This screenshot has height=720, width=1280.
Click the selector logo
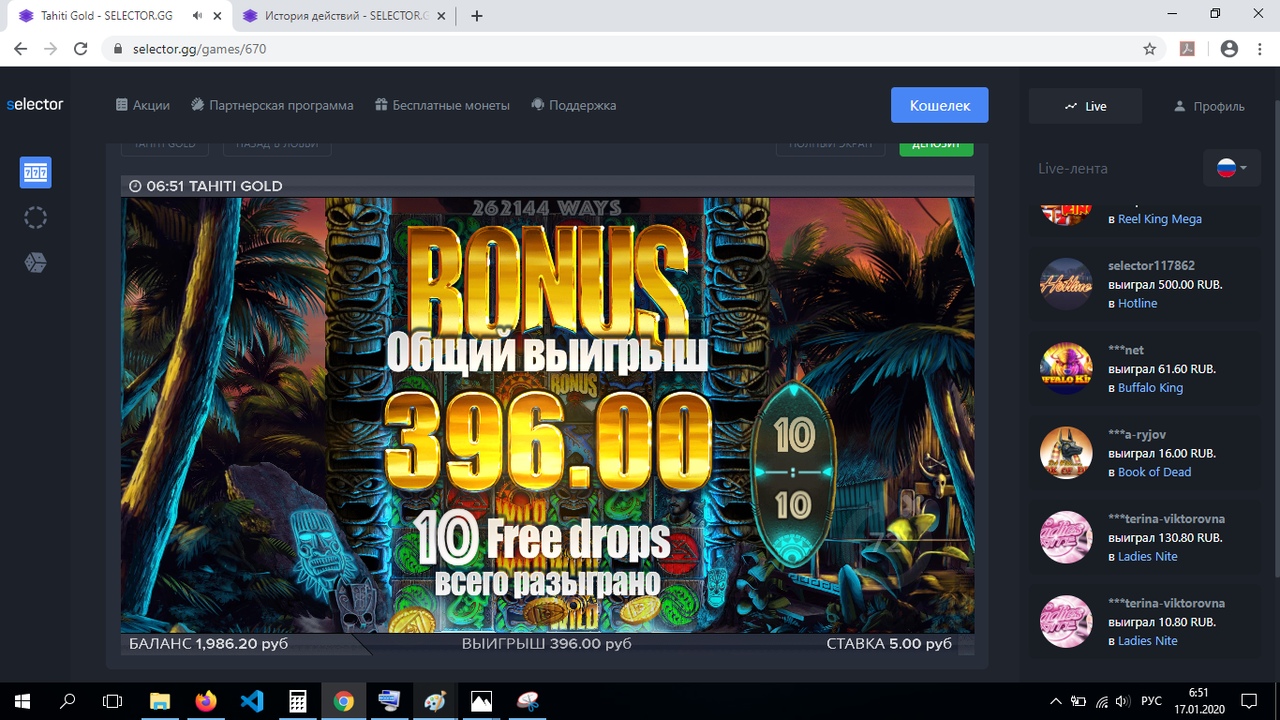pos(35,105)
